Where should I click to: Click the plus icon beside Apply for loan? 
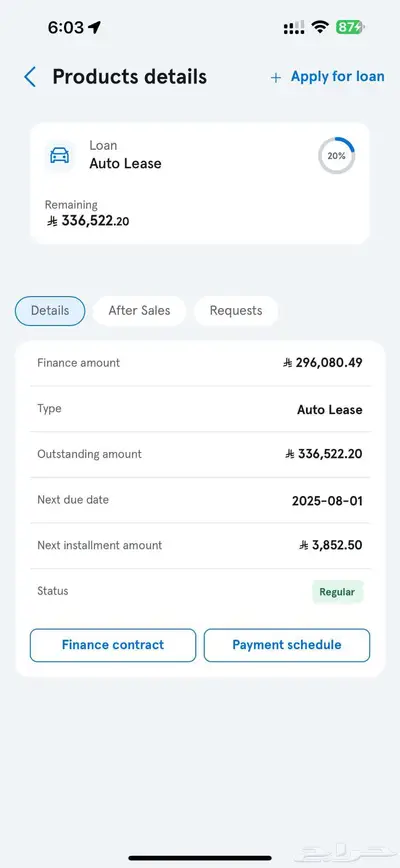276,78
